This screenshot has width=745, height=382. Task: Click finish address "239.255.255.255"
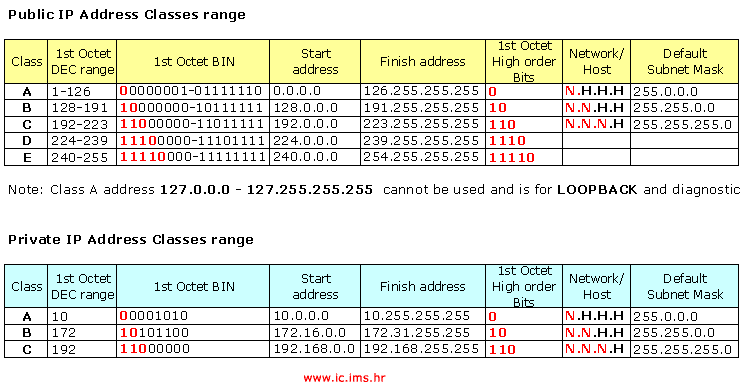(421, 141)
